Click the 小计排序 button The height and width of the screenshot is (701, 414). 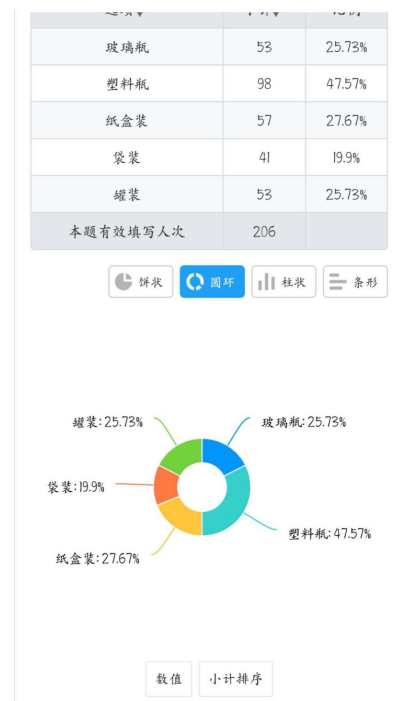tap(236, 679)
